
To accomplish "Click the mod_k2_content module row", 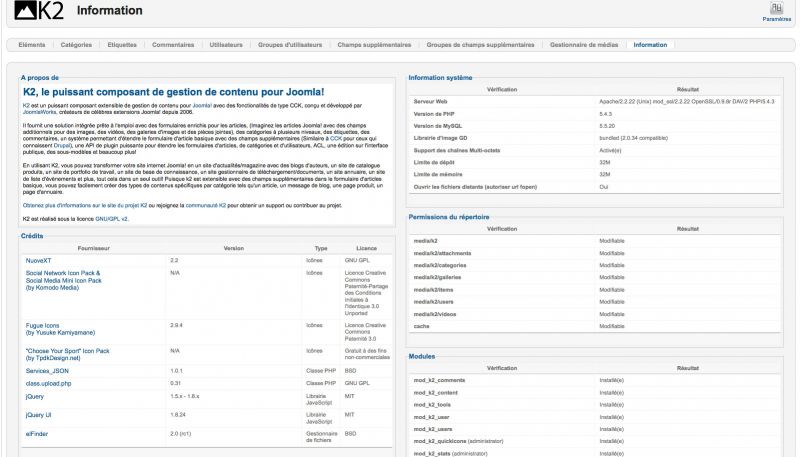I will (594, 393).
